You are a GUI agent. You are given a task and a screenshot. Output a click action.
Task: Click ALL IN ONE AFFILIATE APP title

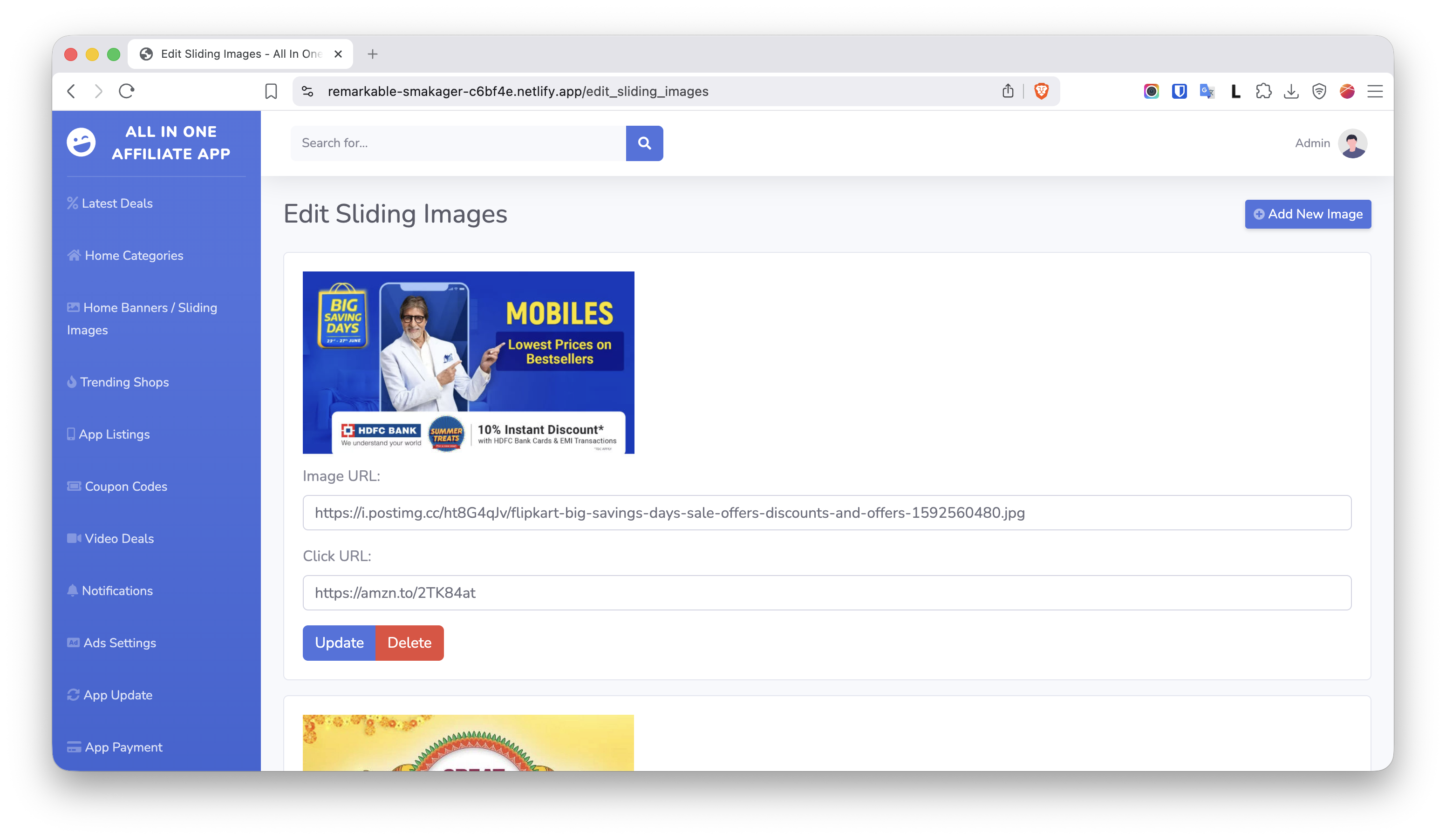[171, 143]
